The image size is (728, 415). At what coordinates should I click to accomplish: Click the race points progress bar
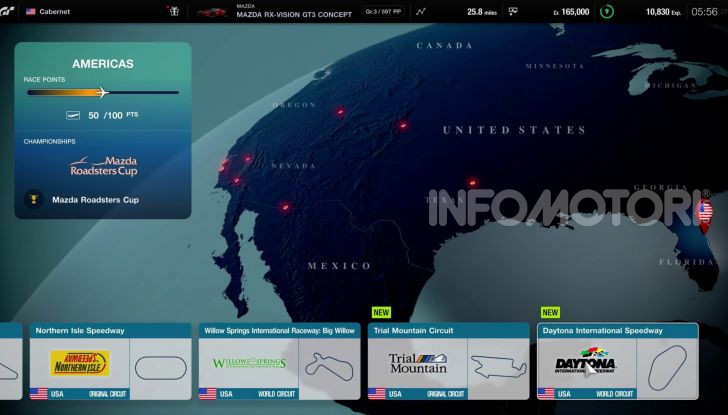coord(103,93)
